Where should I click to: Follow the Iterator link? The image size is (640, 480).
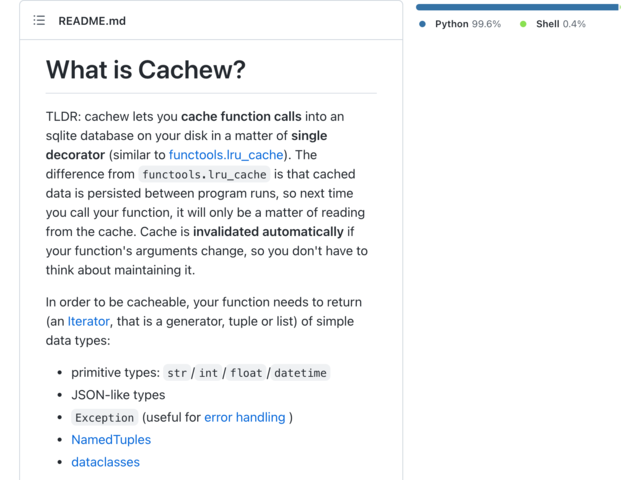89,321
